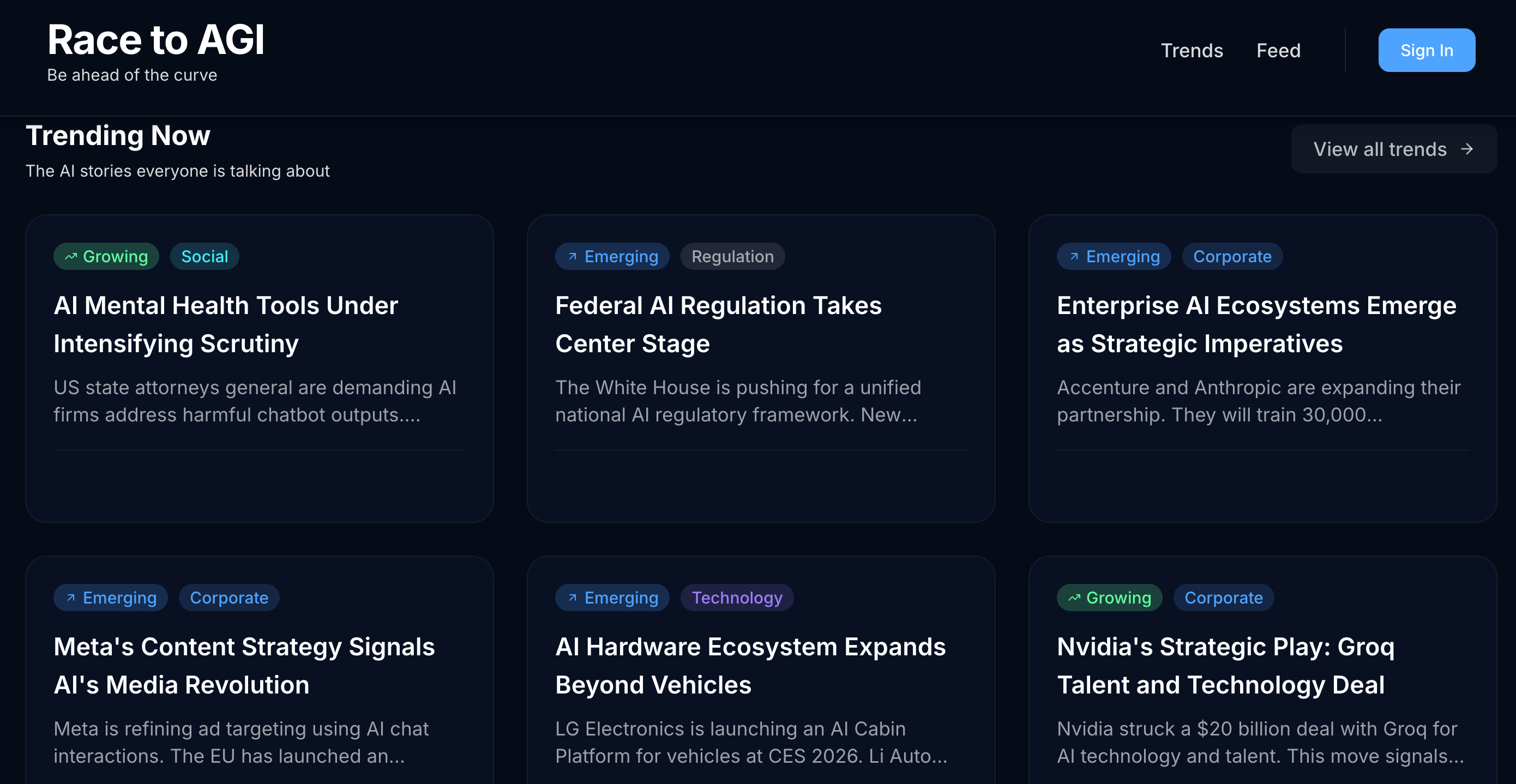Click the Emerging arrow icon on AI Hardware Ecosystem card

point(572,598)
